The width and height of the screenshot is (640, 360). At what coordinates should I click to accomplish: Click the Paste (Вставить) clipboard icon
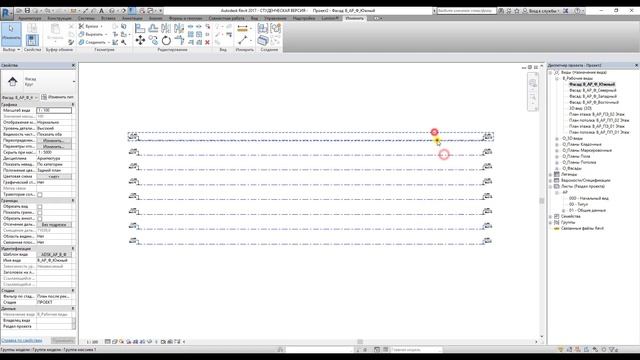[x=55, y=32]
